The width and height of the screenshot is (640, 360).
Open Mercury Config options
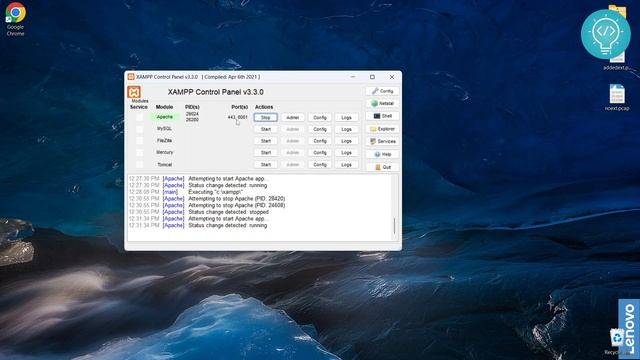coord(320,152)
